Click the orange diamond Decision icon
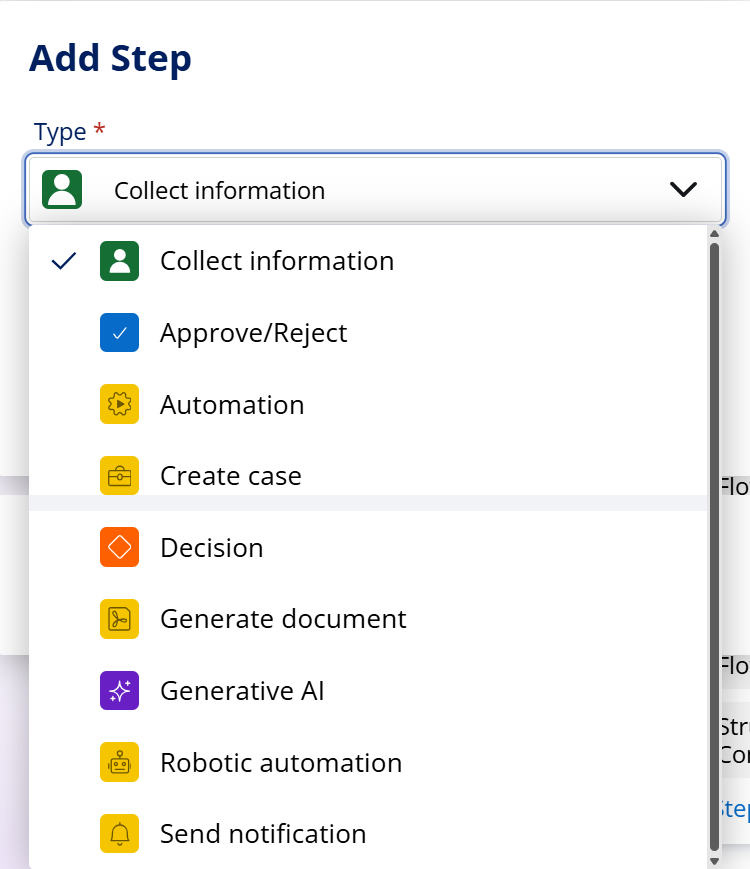Image resolution: width=750 pixels, height=869 pixels. (x=119, y=548)
